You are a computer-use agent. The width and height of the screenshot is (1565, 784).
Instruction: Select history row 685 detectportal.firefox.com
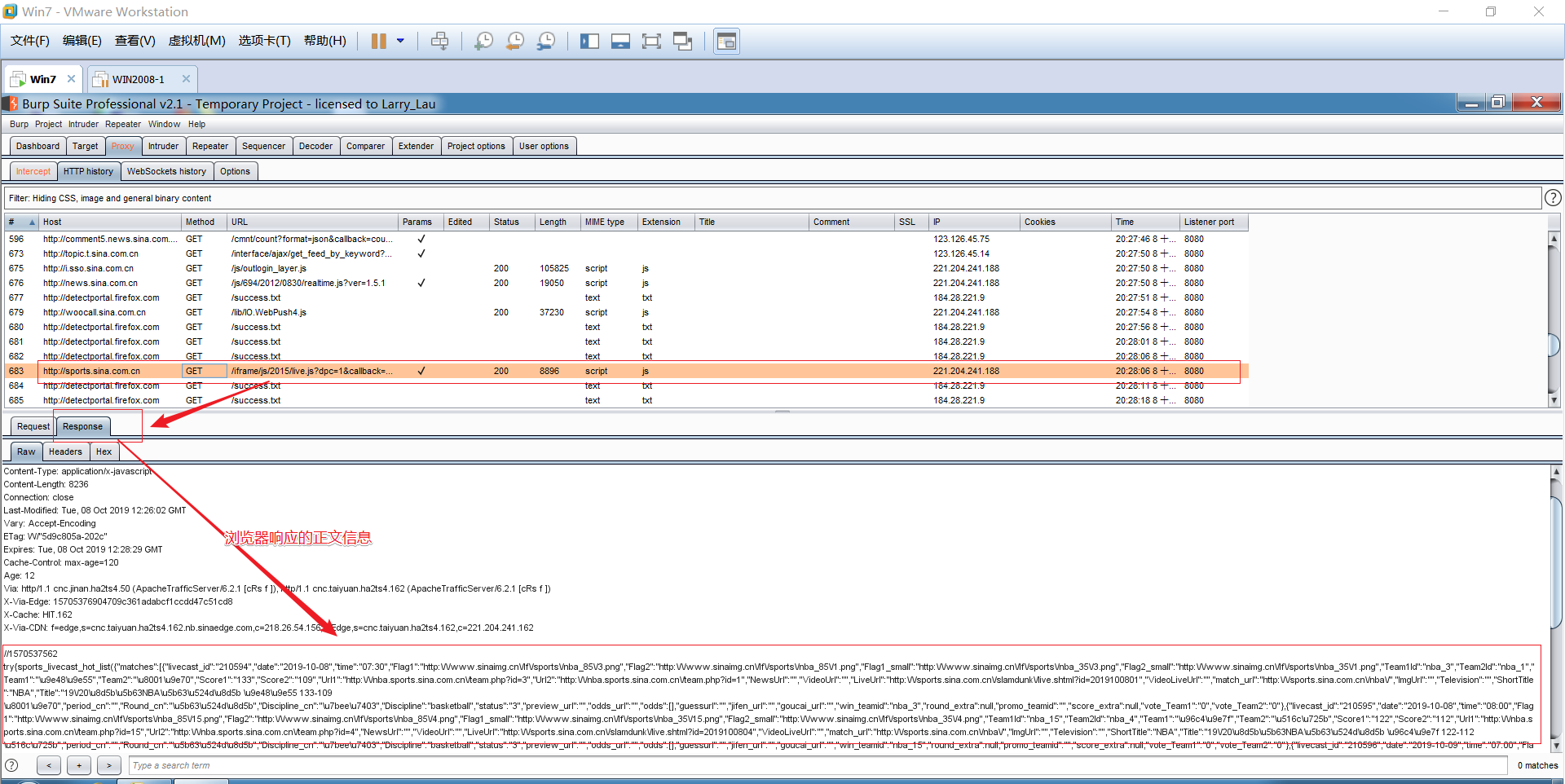[x=626, y=400]
